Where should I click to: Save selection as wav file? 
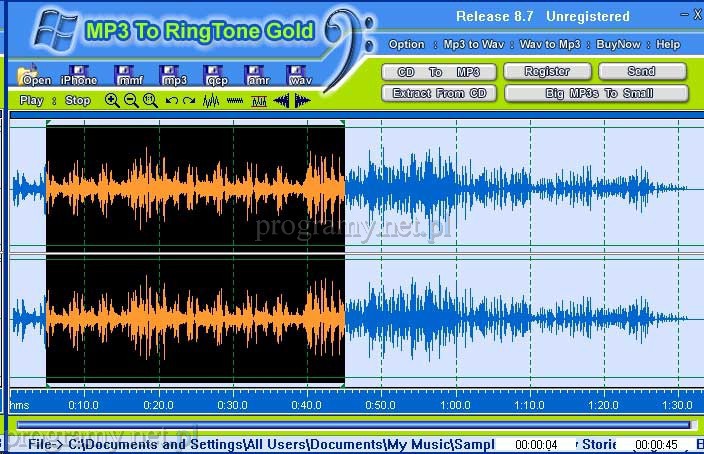pyautogui.click(x=300, y=75)
